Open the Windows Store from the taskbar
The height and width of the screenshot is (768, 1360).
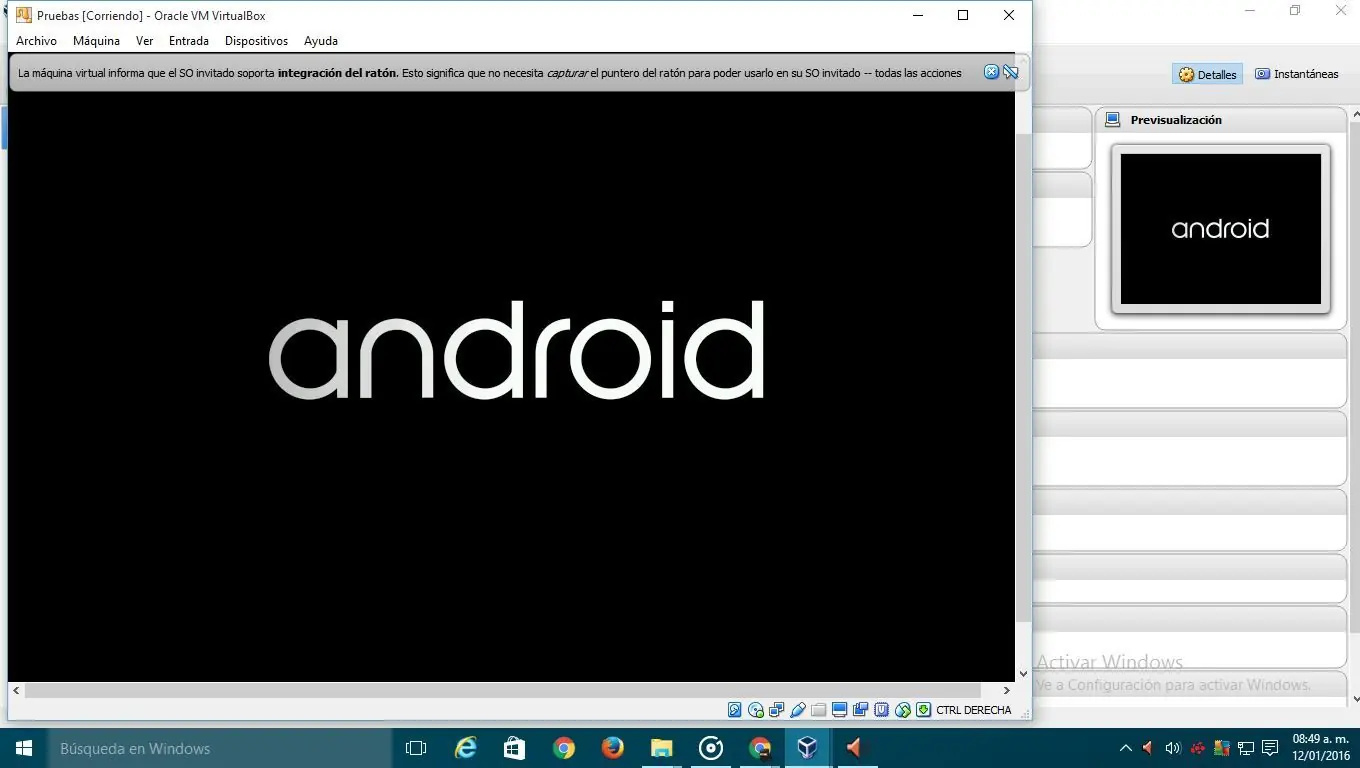click(514, 748)
